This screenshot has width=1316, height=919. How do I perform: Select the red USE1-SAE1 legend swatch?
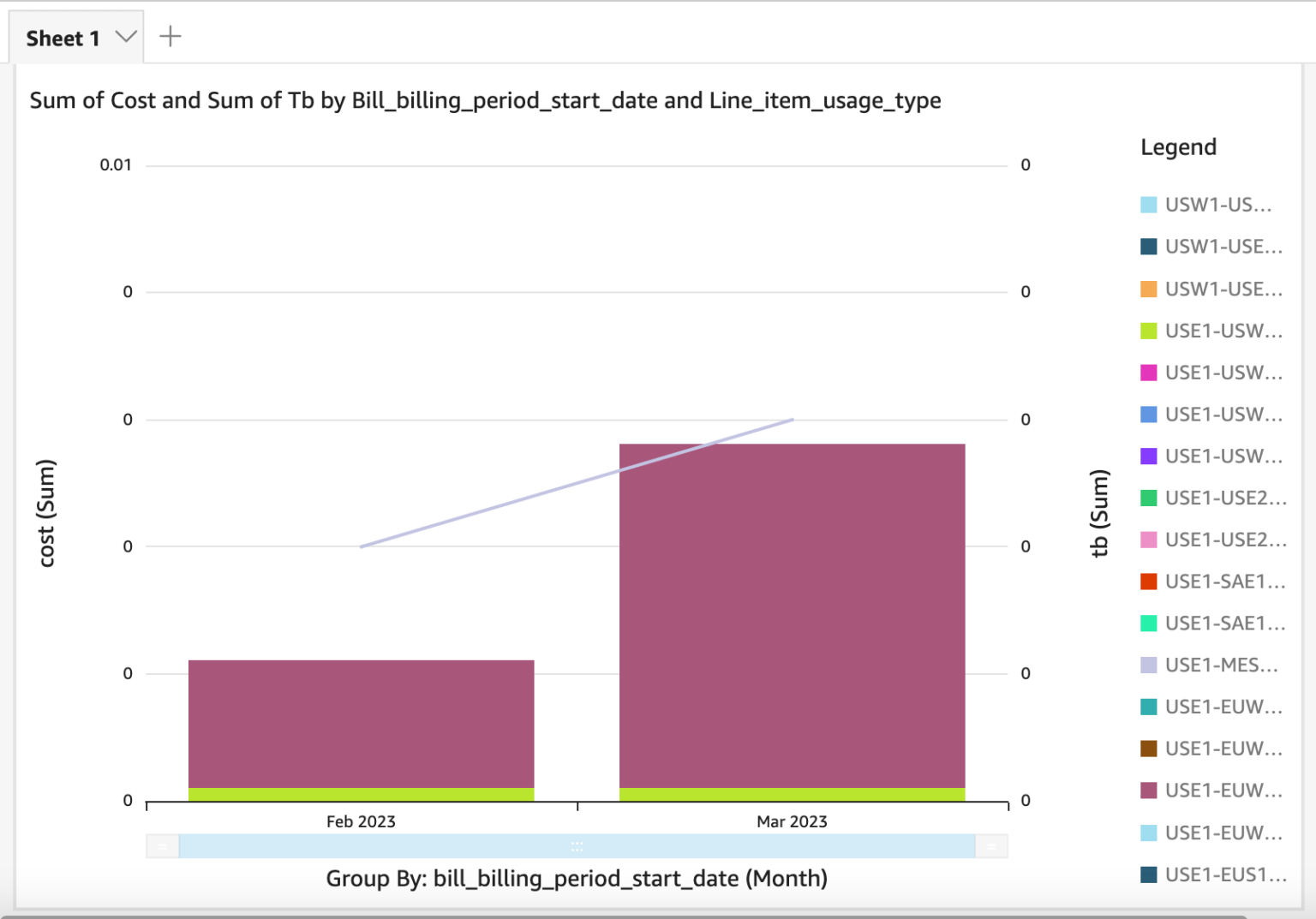(x=1148, y=581)
